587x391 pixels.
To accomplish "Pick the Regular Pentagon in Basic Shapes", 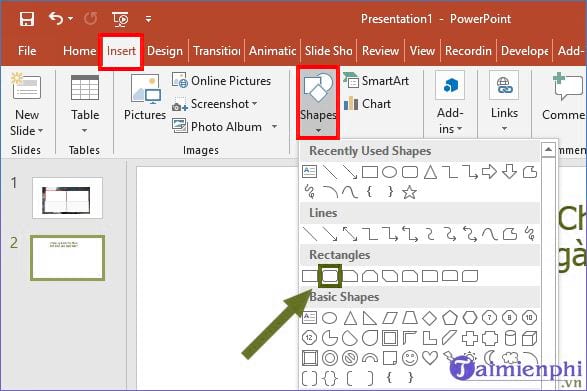I will (x=450, y=318).
